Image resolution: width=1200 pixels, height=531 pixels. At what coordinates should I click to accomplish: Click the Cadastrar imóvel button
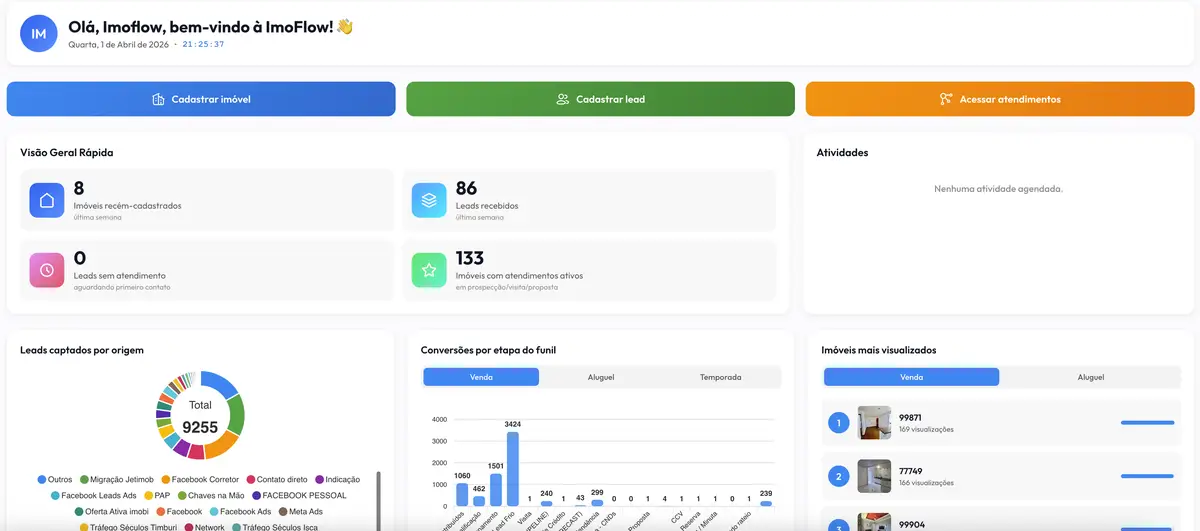(x=201, y=99)
